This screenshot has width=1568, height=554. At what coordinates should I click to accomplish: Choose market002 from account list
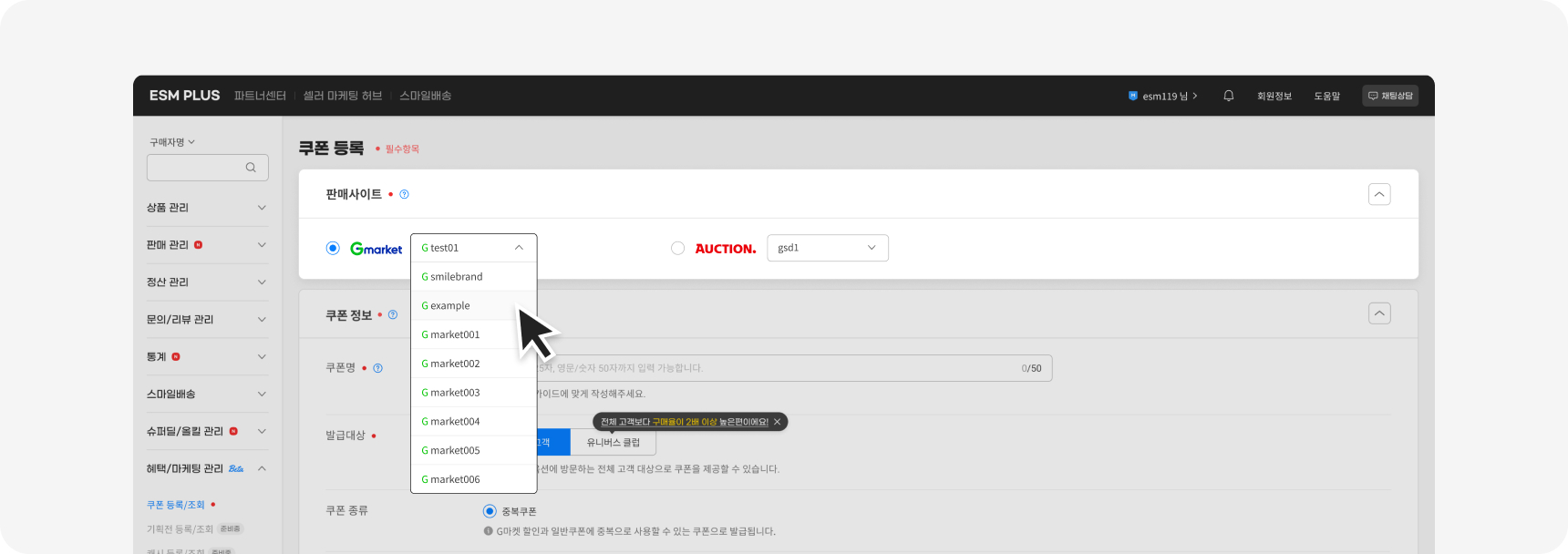click(474, 364)
